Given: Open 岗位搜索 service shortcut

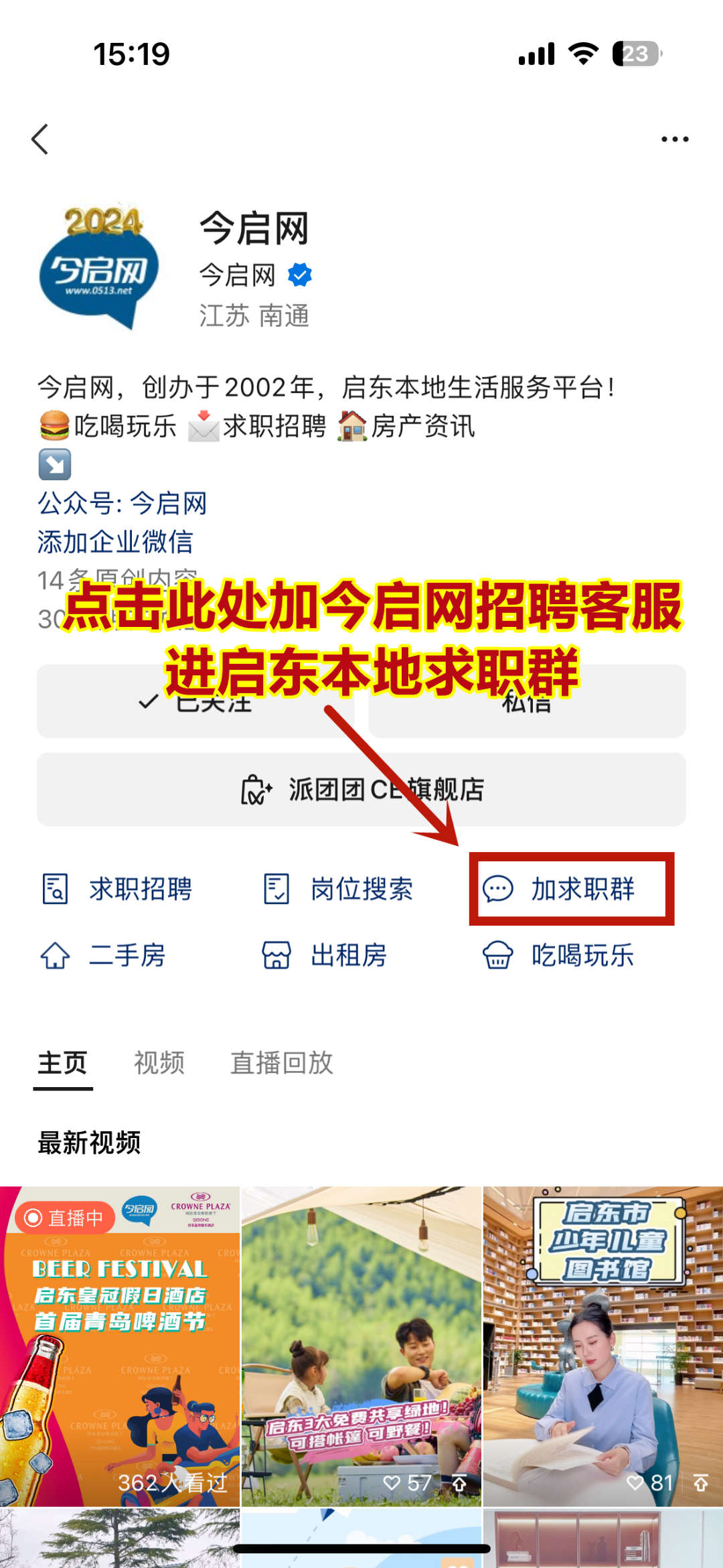Looking at the screenshot, I should 338,889.
